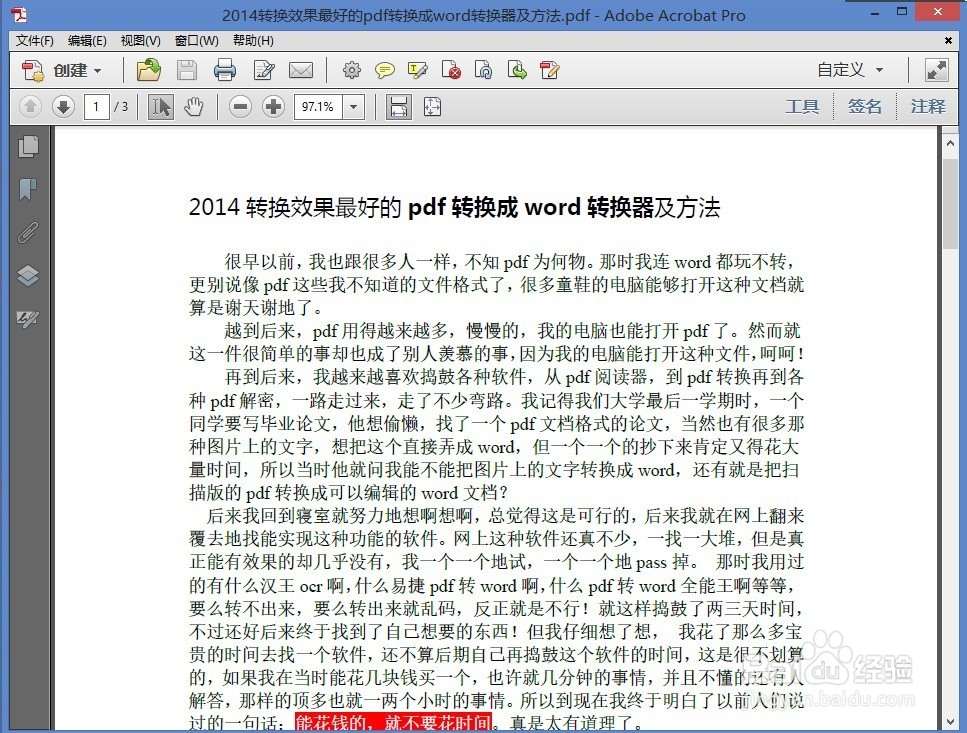Send file by email envelope icon

coord(301,70)
